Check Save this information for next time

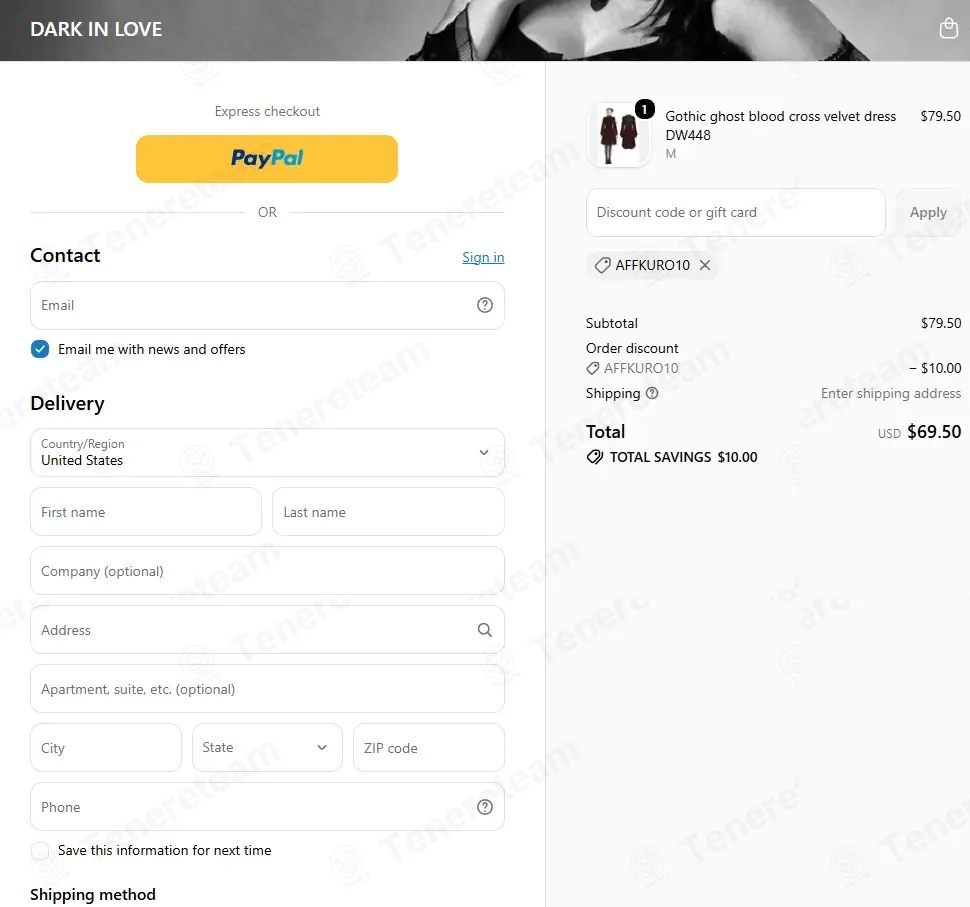(x=40, y=851)
